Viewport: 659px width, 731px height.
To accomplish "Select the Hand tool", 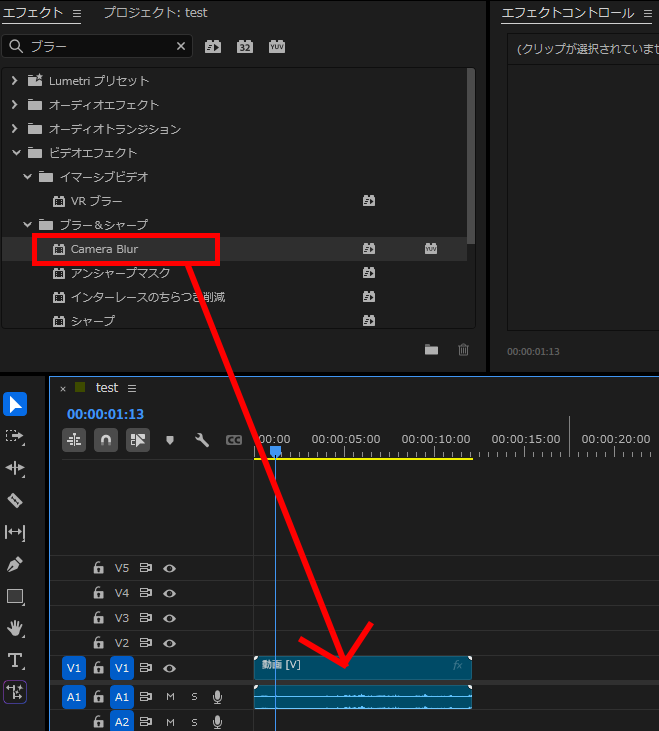I will point(15,628).
